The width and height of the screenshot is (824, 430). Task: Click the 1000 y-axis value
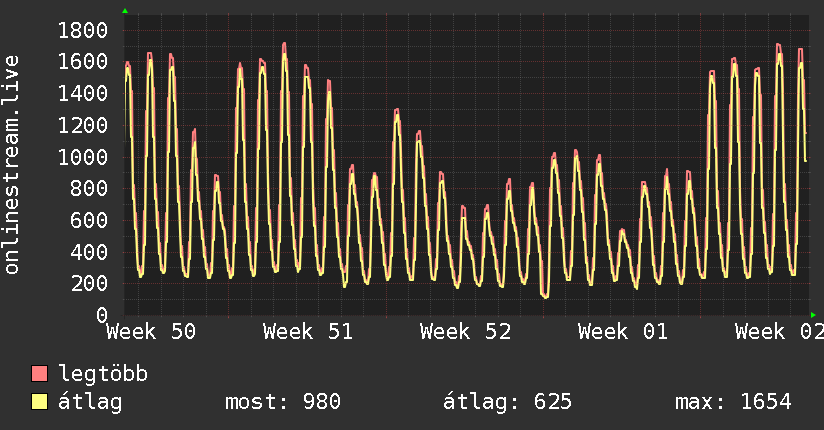[x=83, y=157]
